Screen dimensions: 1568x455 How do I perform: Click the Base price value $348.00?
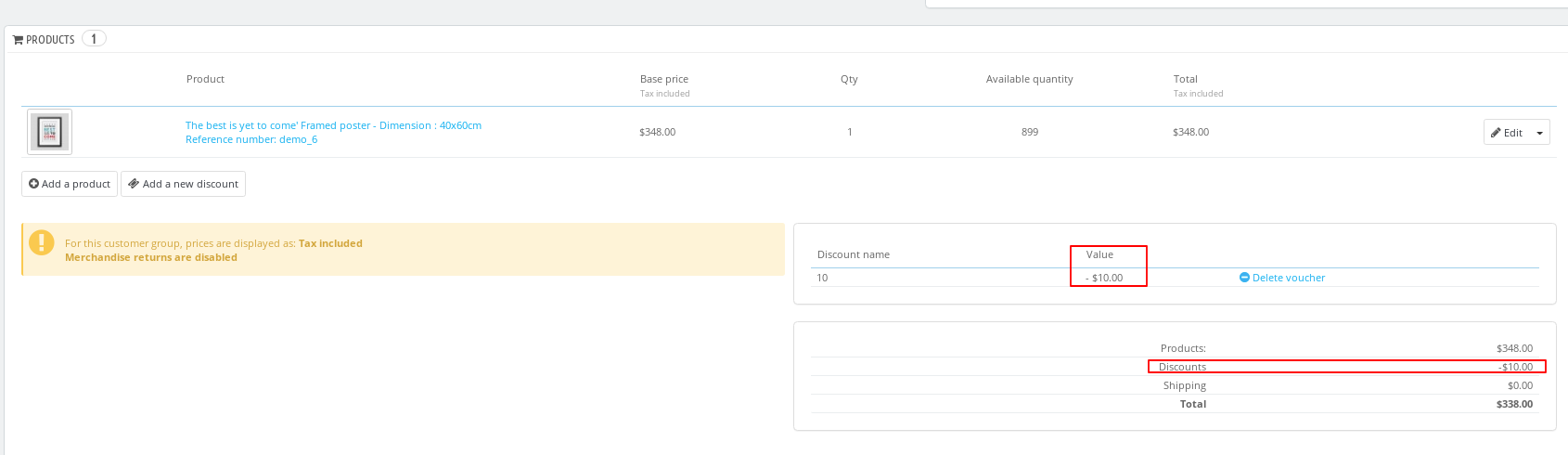click(x=657, y=132)
